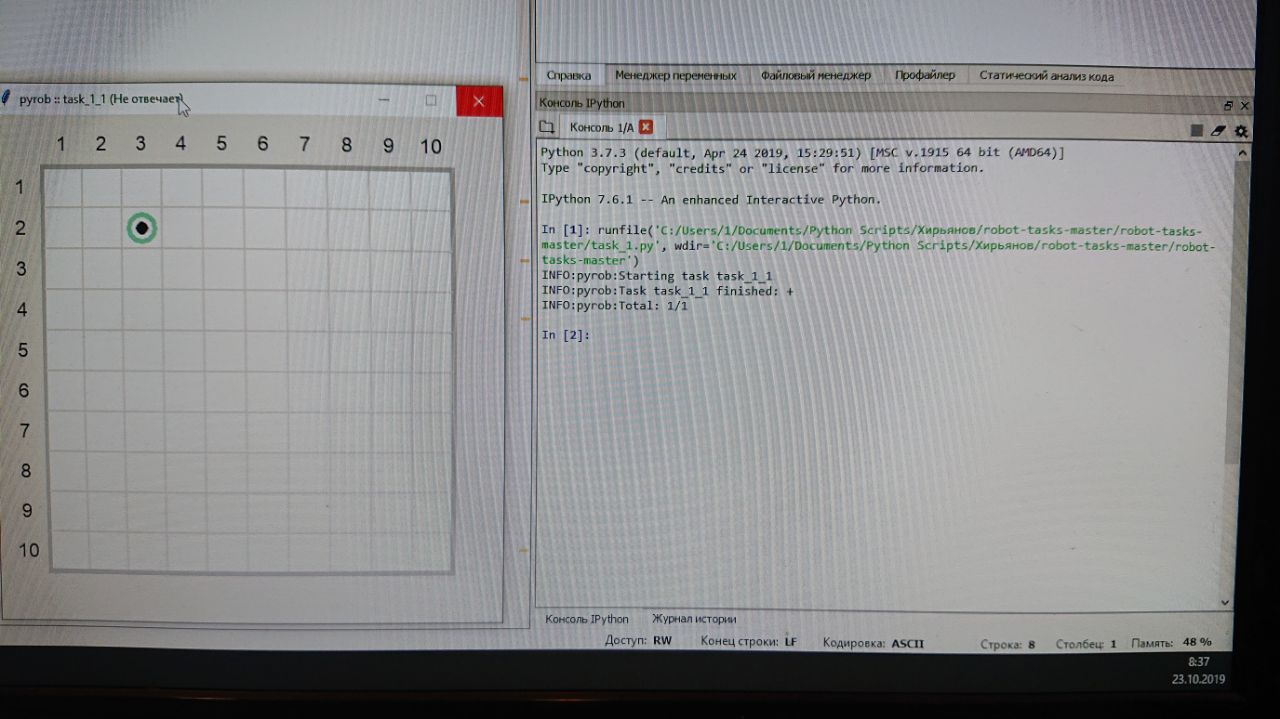
Task: Click the feather icon in pyrob window title
Action: coord(6,98)
